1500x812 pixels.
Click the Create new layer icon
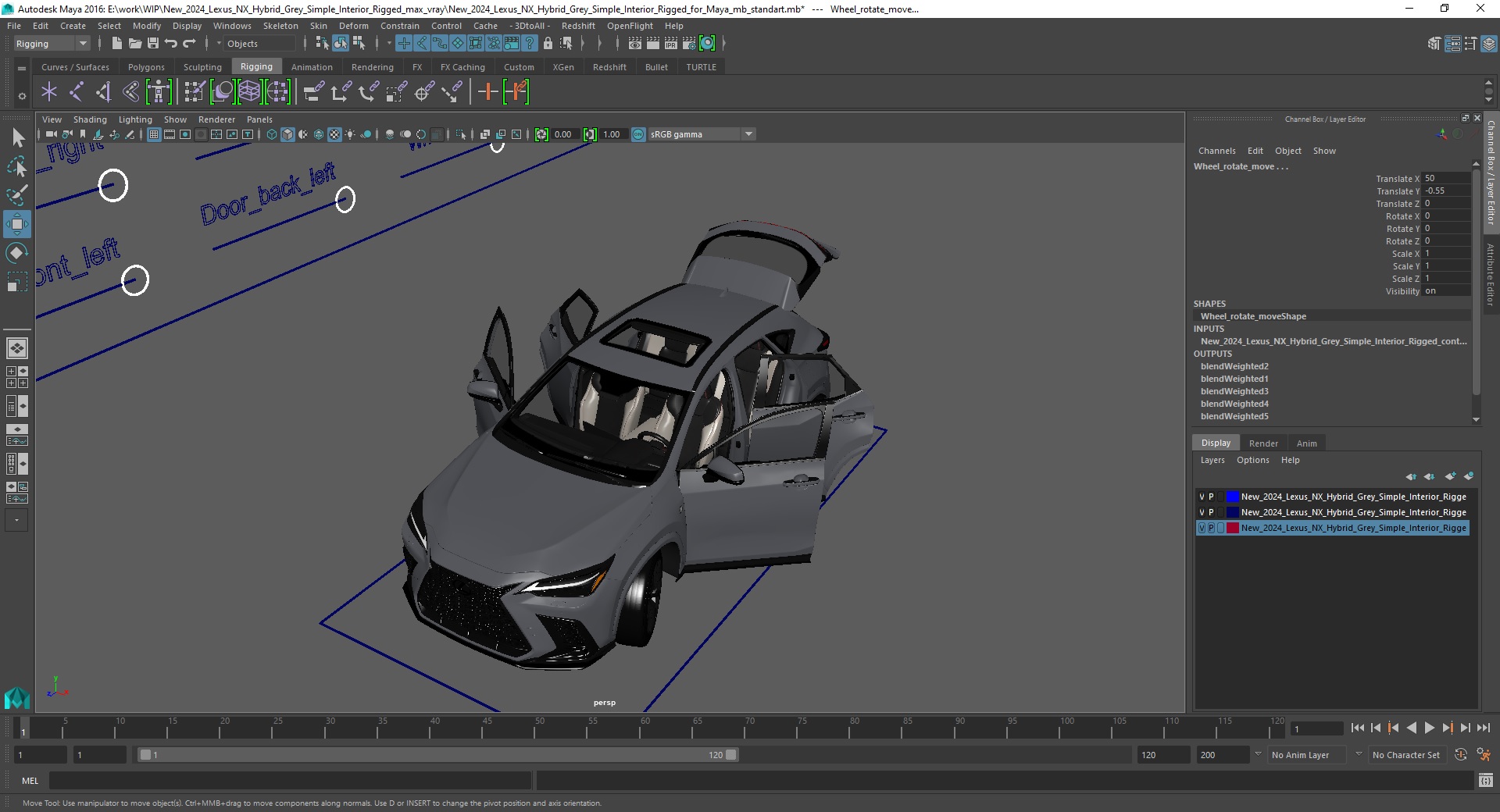click(1451, 476)
